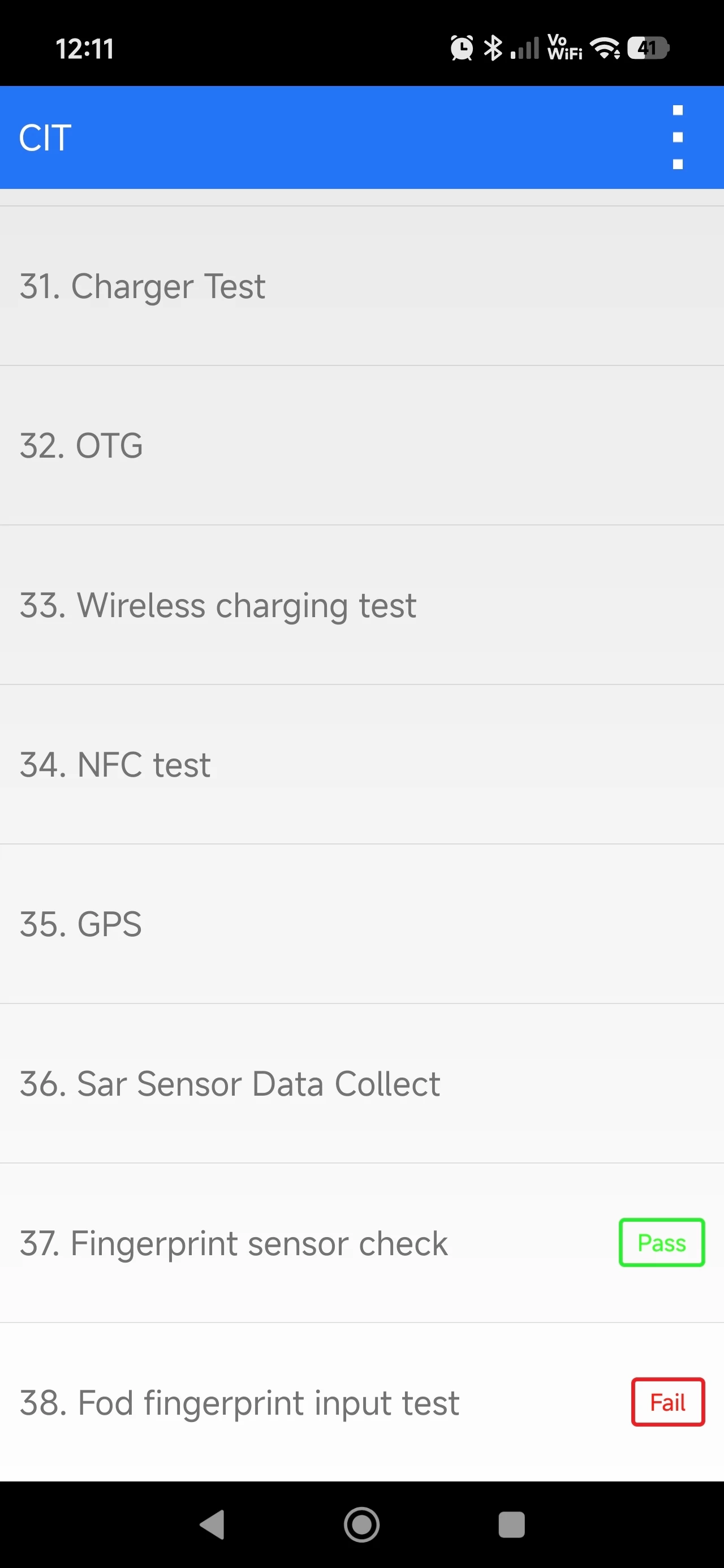Screen dimensions: 724x1568
Task: Tap the VoWiFi status indicator
Action: pos(564,48)
